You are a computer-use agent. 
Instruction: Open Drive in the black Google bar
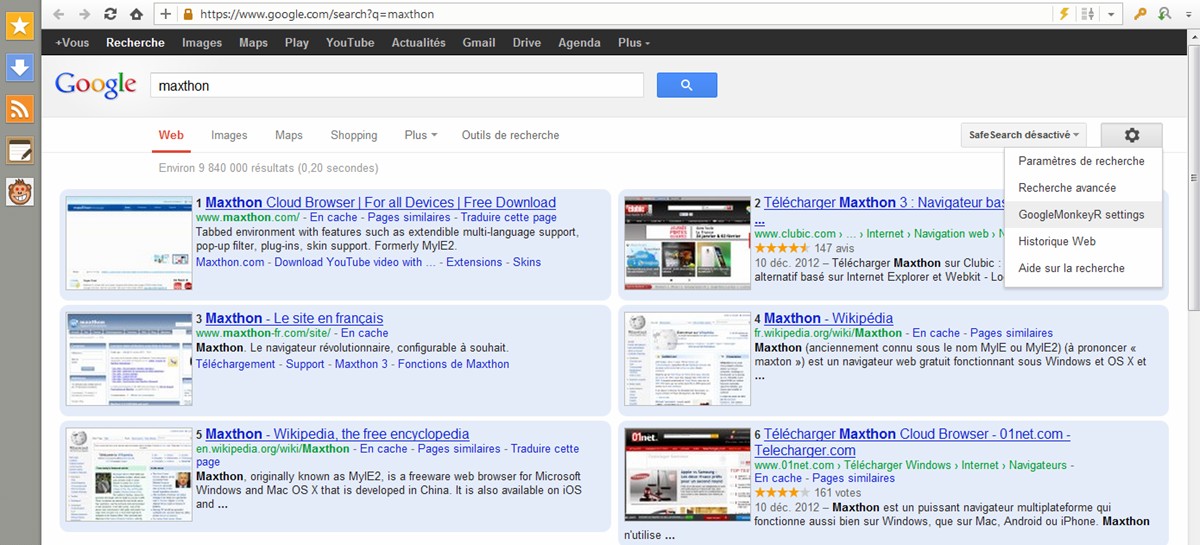click(527, 43)
